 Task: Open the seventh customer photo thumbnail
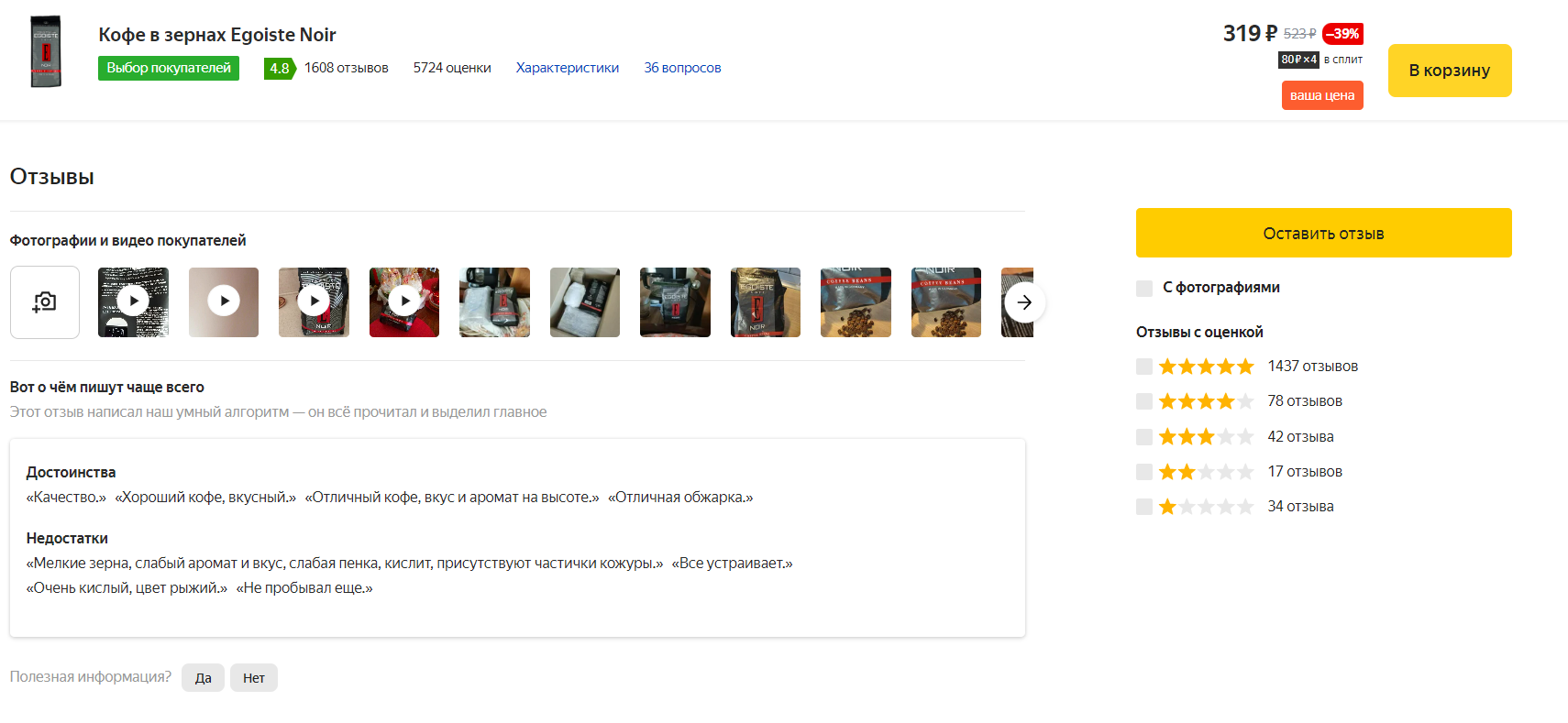click(675, 302)
